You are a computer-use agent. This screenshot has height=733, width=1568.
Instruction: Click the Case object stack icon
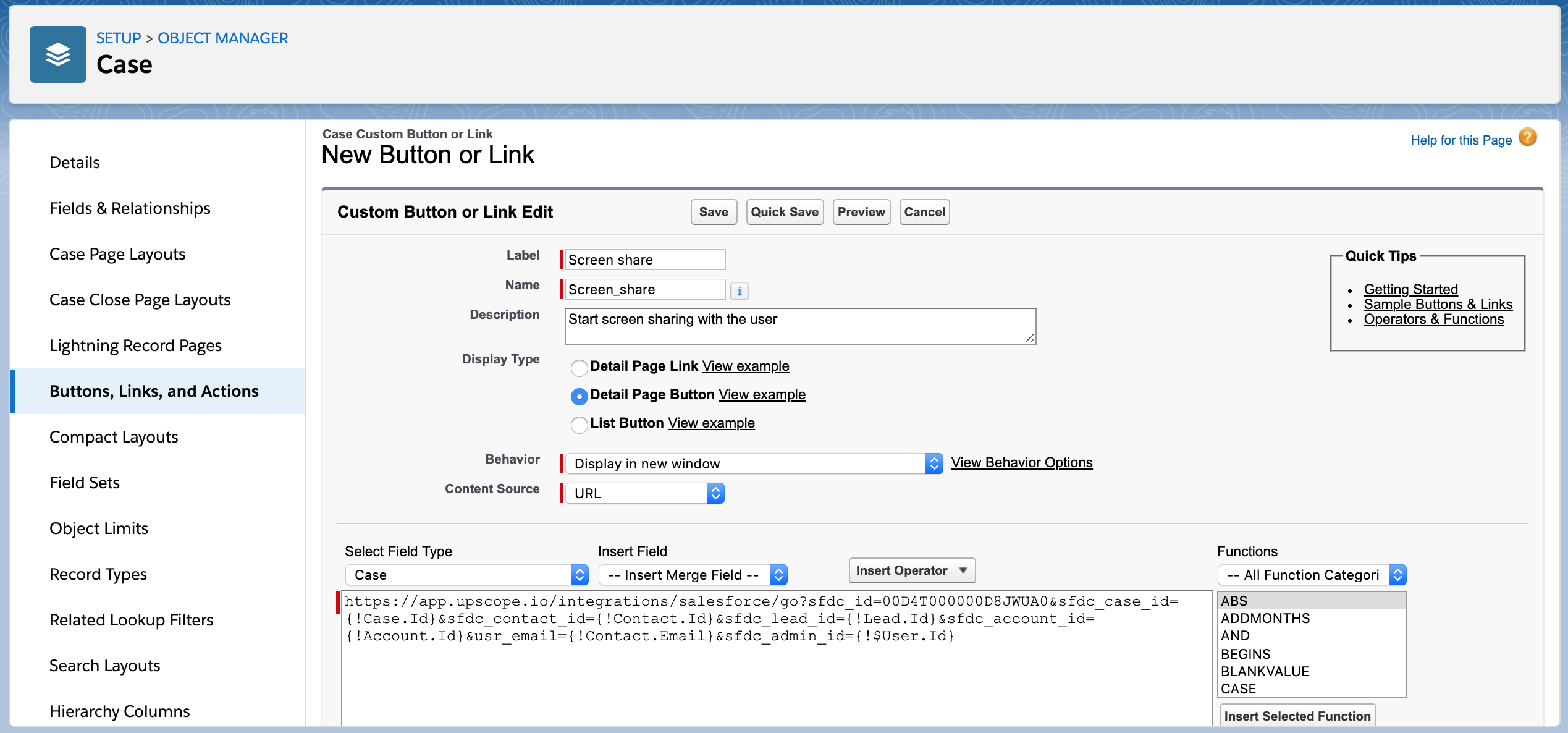[57, 54]
